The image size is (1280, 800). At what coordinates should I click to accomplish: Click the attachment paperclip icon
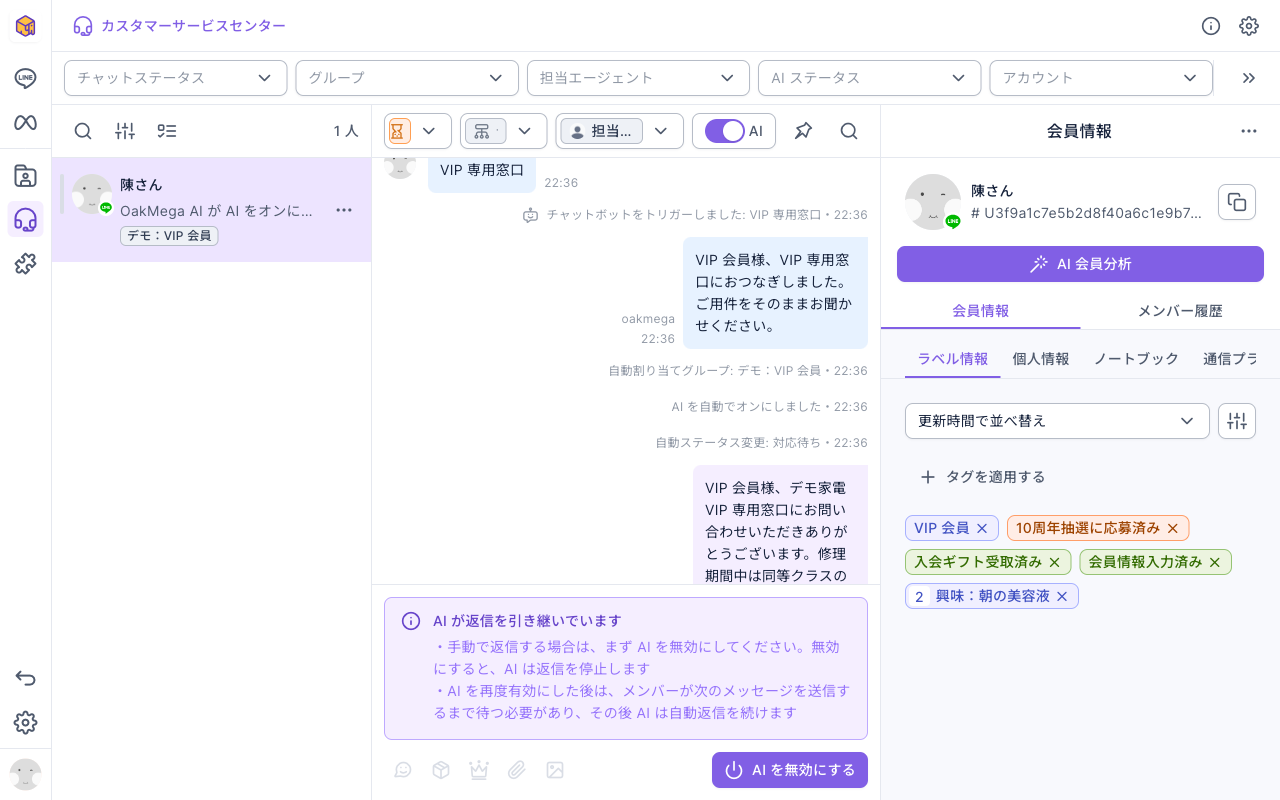(x=516, y=770)
